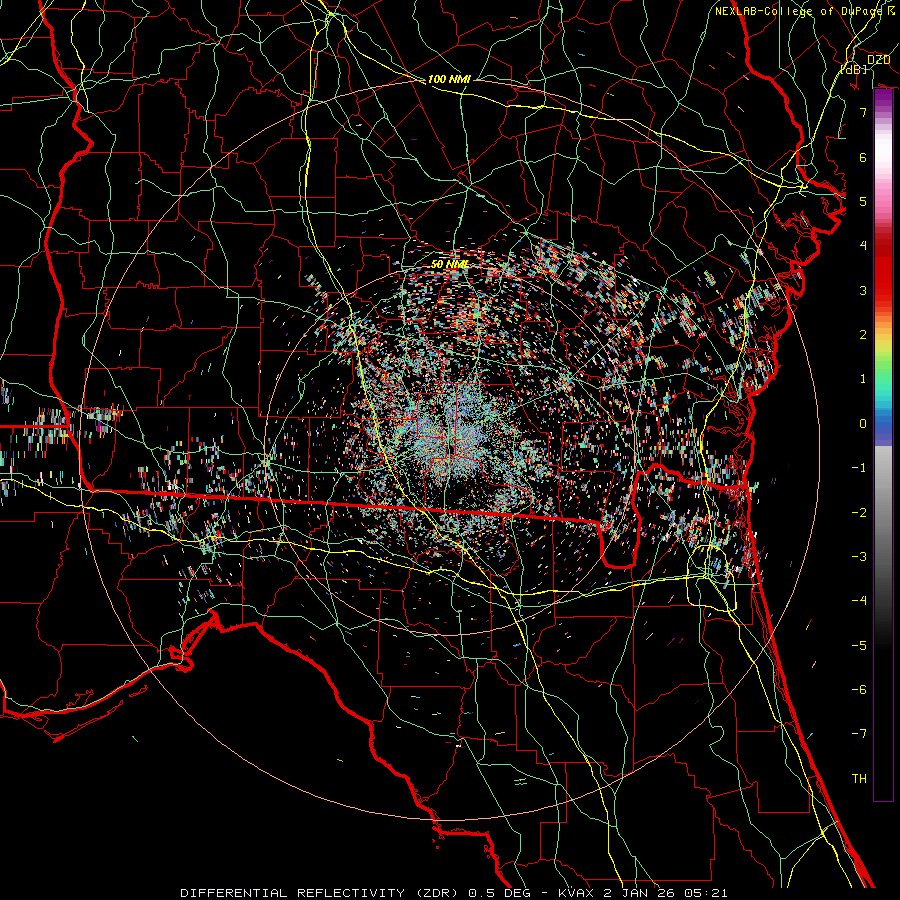Click the 1 tick label on color scale
Screen dimensions: 900x900
click(863, 379)
